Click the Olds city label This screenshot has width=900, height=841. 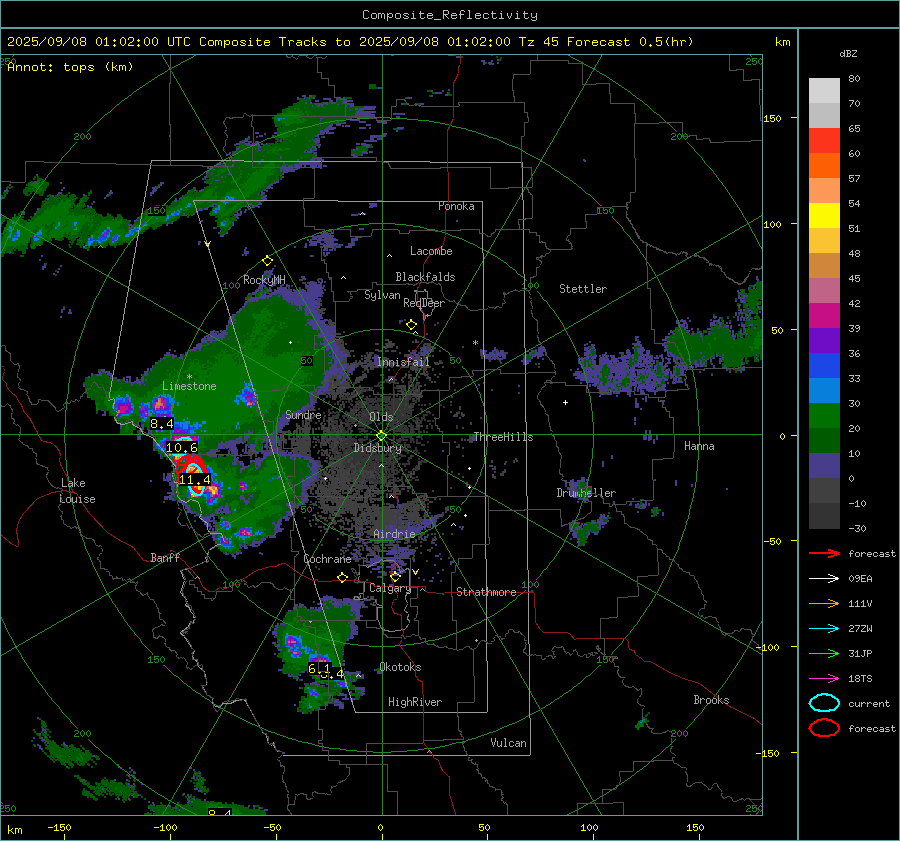pos(381,417)
